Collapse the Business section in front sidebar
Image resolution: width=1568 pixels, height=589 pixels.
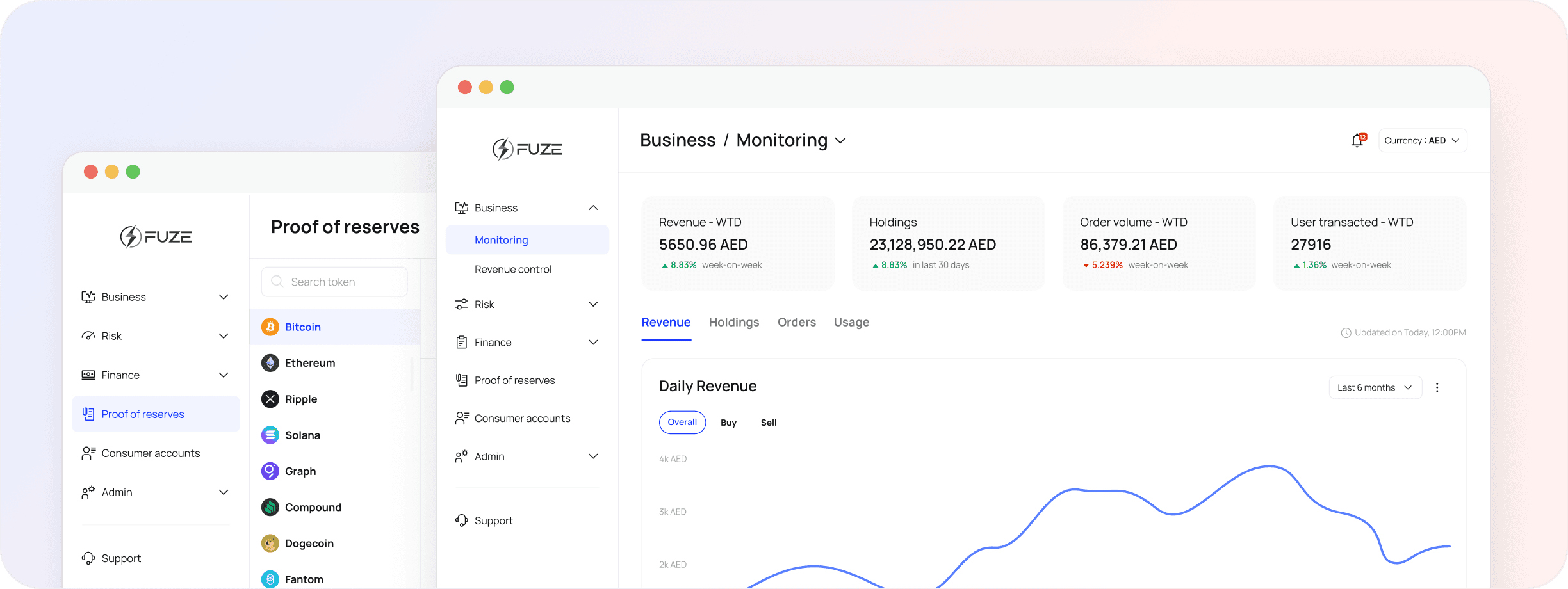click(593, 208)
